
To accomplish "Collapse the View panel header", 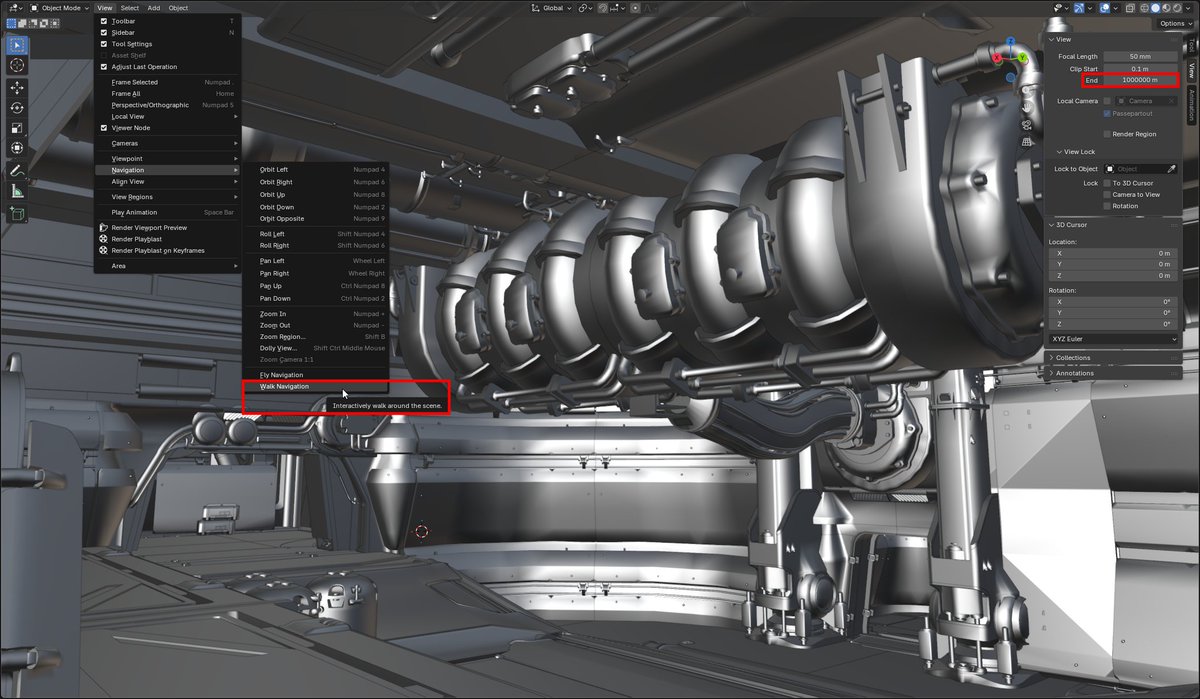I will point(1113,39).
